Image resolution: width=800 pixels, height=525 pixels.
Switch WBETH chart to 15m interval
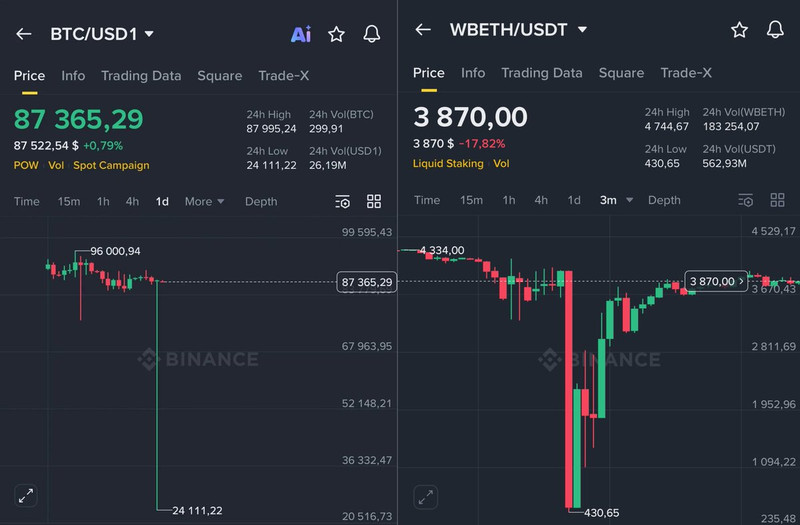(x=471, y=200)
